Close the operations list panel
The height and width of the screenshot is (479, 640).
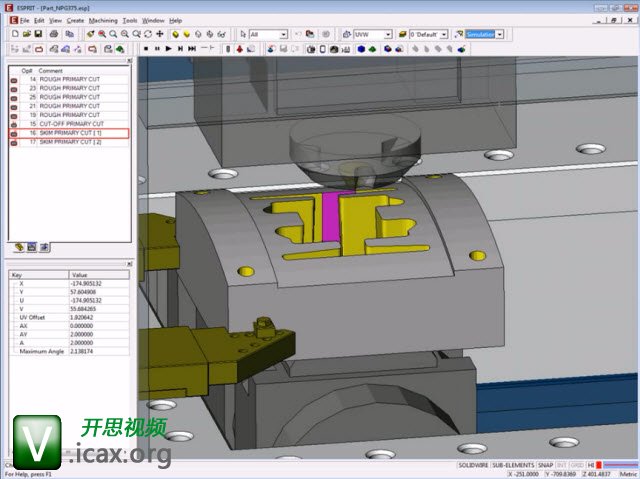pyautogui.click(x=129, y=60)
